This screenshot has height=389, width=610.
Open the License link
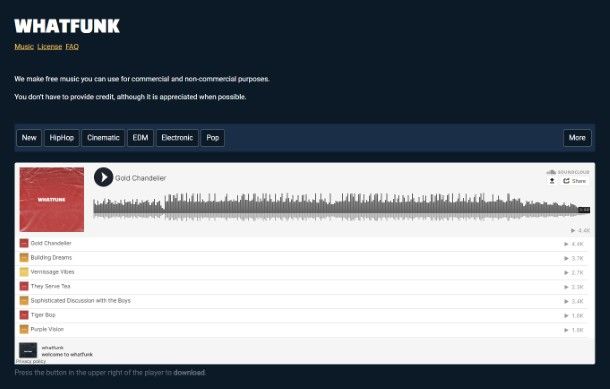50,47
